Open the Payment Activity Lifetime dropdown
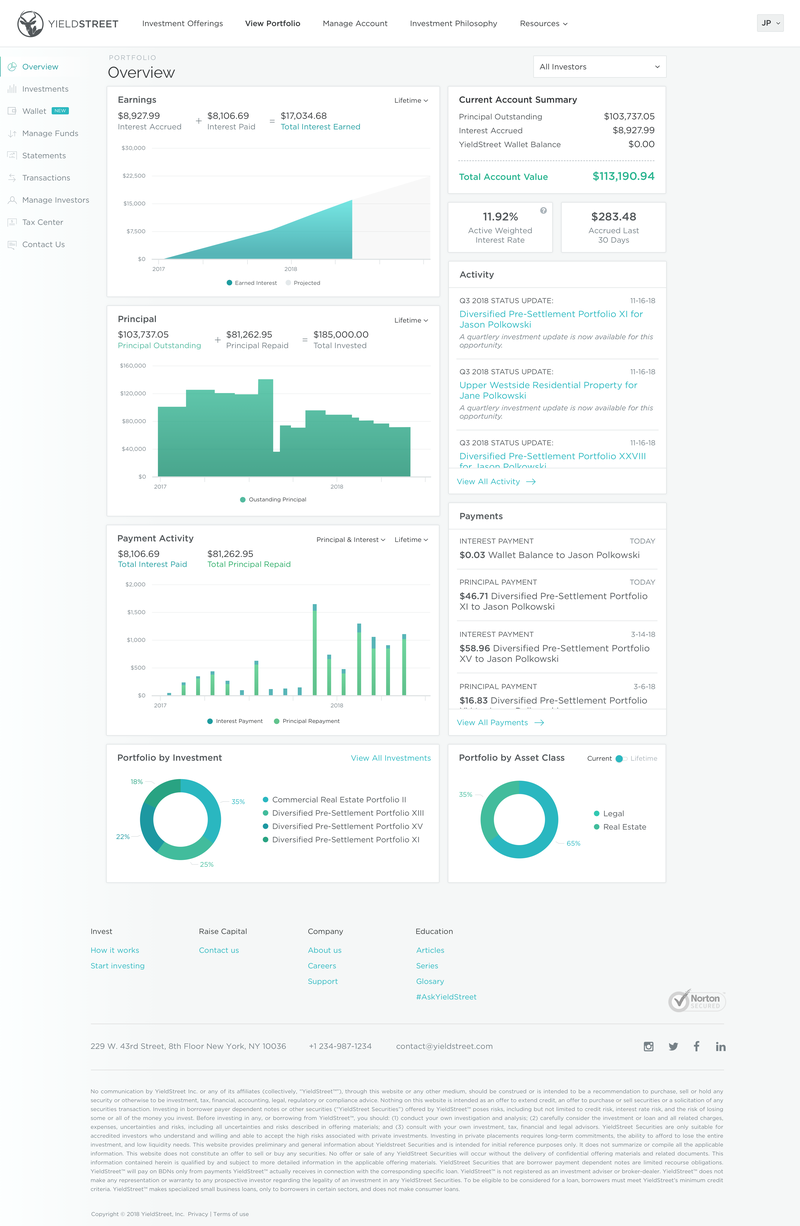Screen dimensions: 800x1226 pyautogui.click(x=411, y=539)
